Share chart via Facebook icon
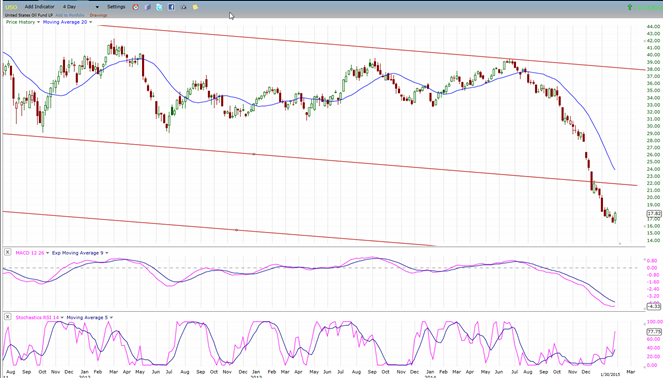This screenshot has height=378, width=663. [x=171, y=7]
